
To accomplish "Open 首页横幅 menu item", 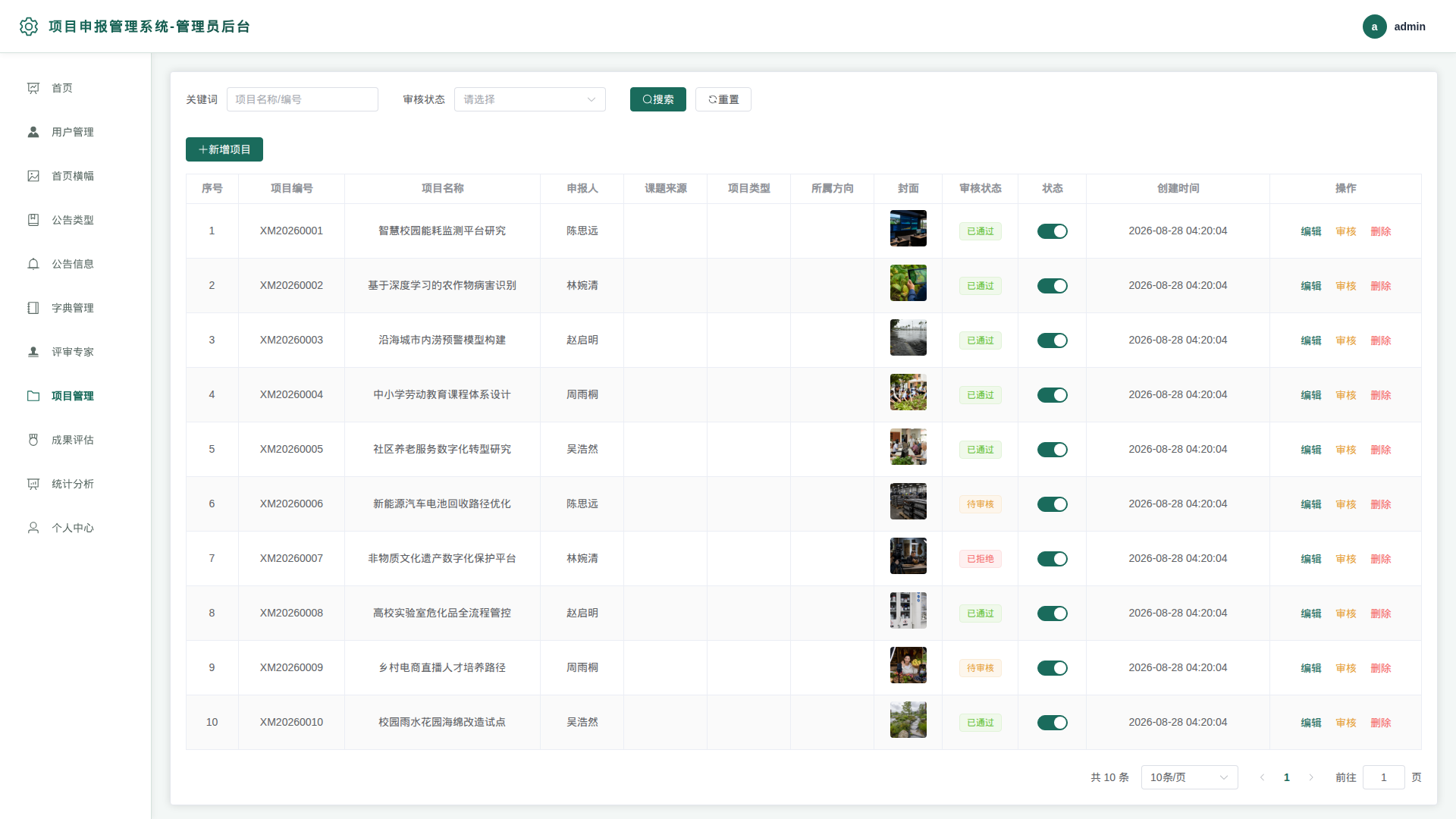I will 75,176.
